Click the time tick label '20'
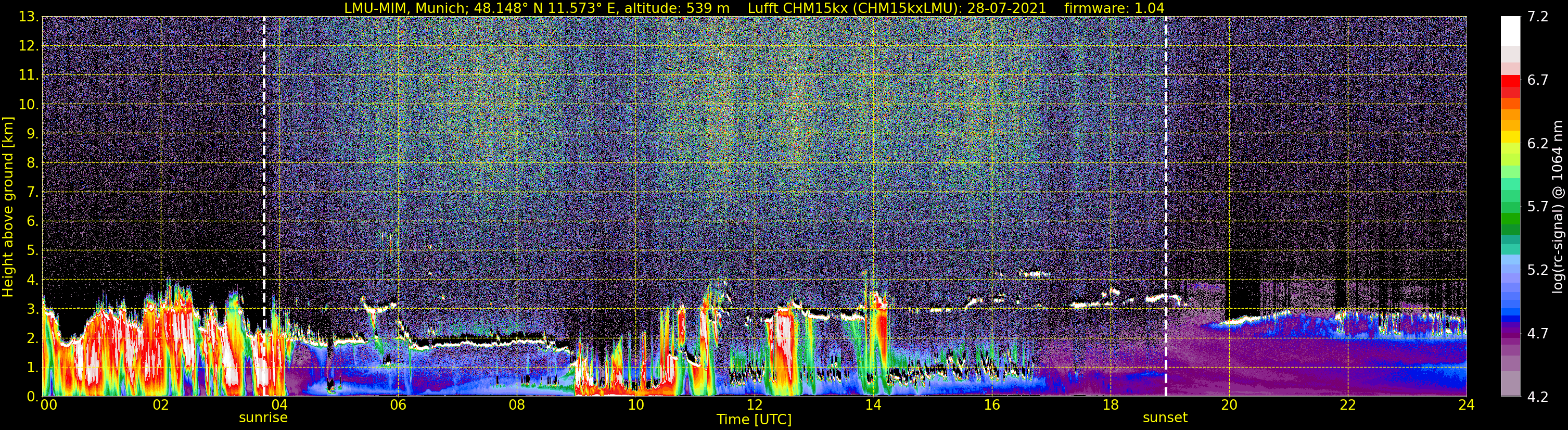This screenshot has height=430, width=1568. click(1229, 405)
